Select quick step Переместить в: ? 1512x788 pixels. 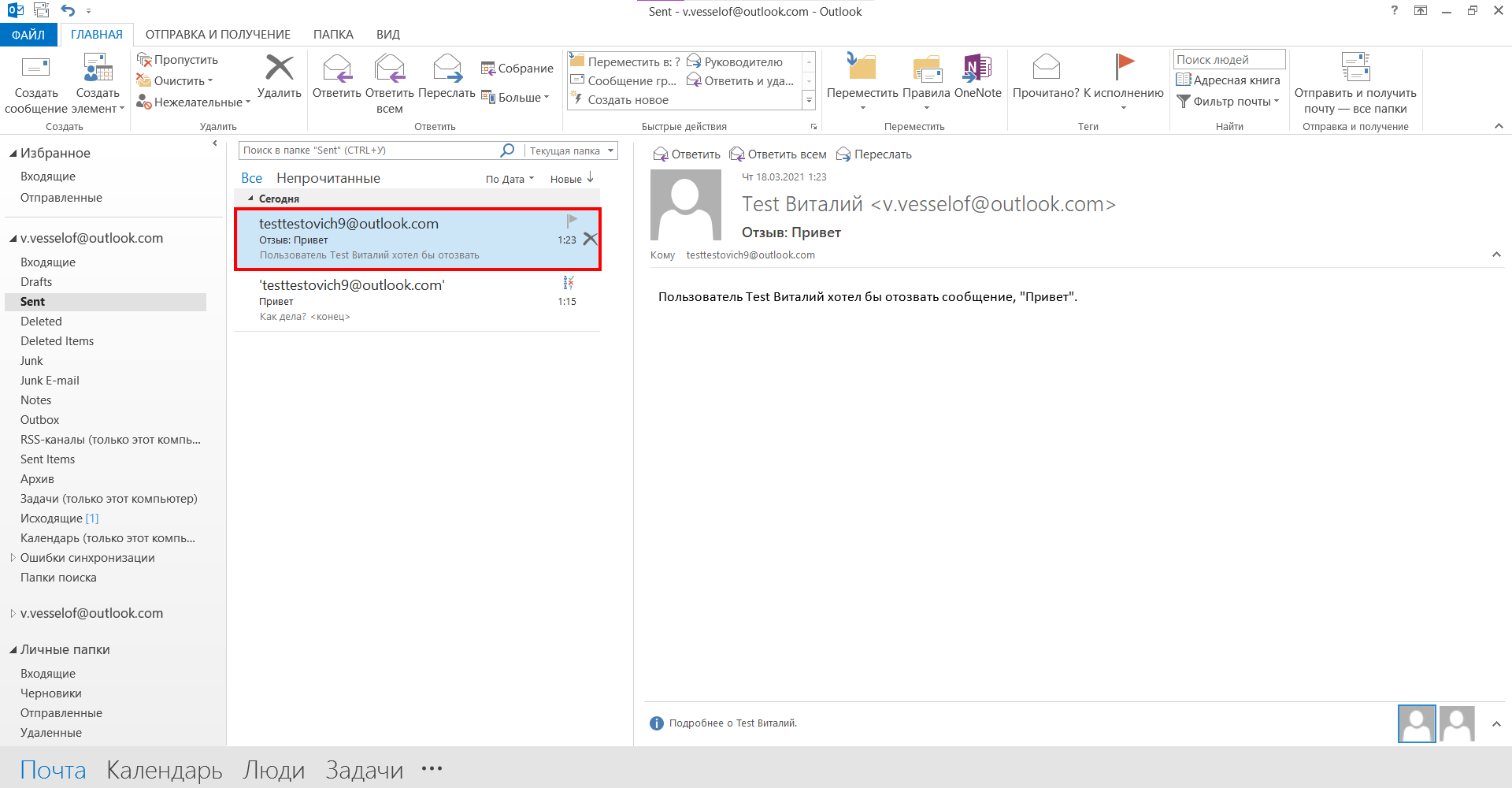625,61
